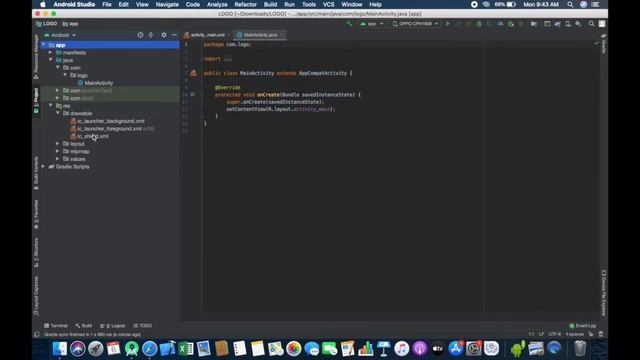Image resolution: width=640 pixels, height=360 pixels.
Task: Collapse the drawable folder
Action: click(x=58, y=113)
